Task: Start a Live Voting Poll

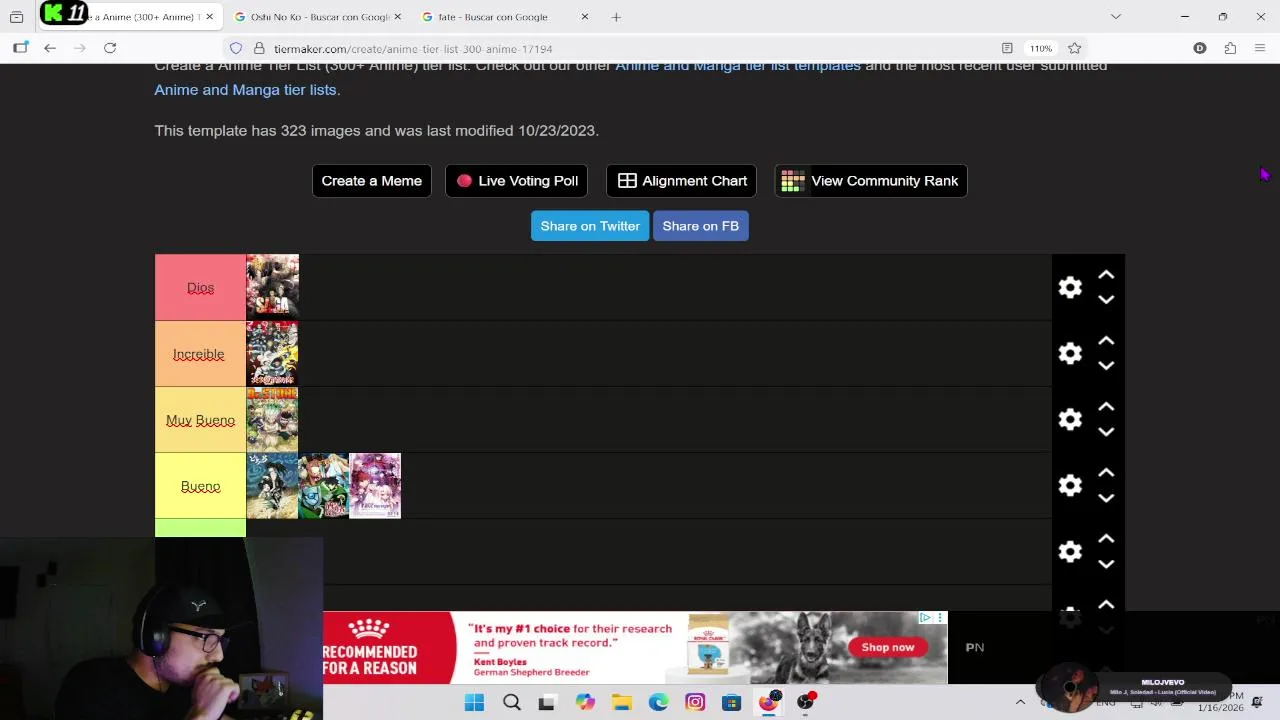Action: pyautogui.click(x=517, y=181)
